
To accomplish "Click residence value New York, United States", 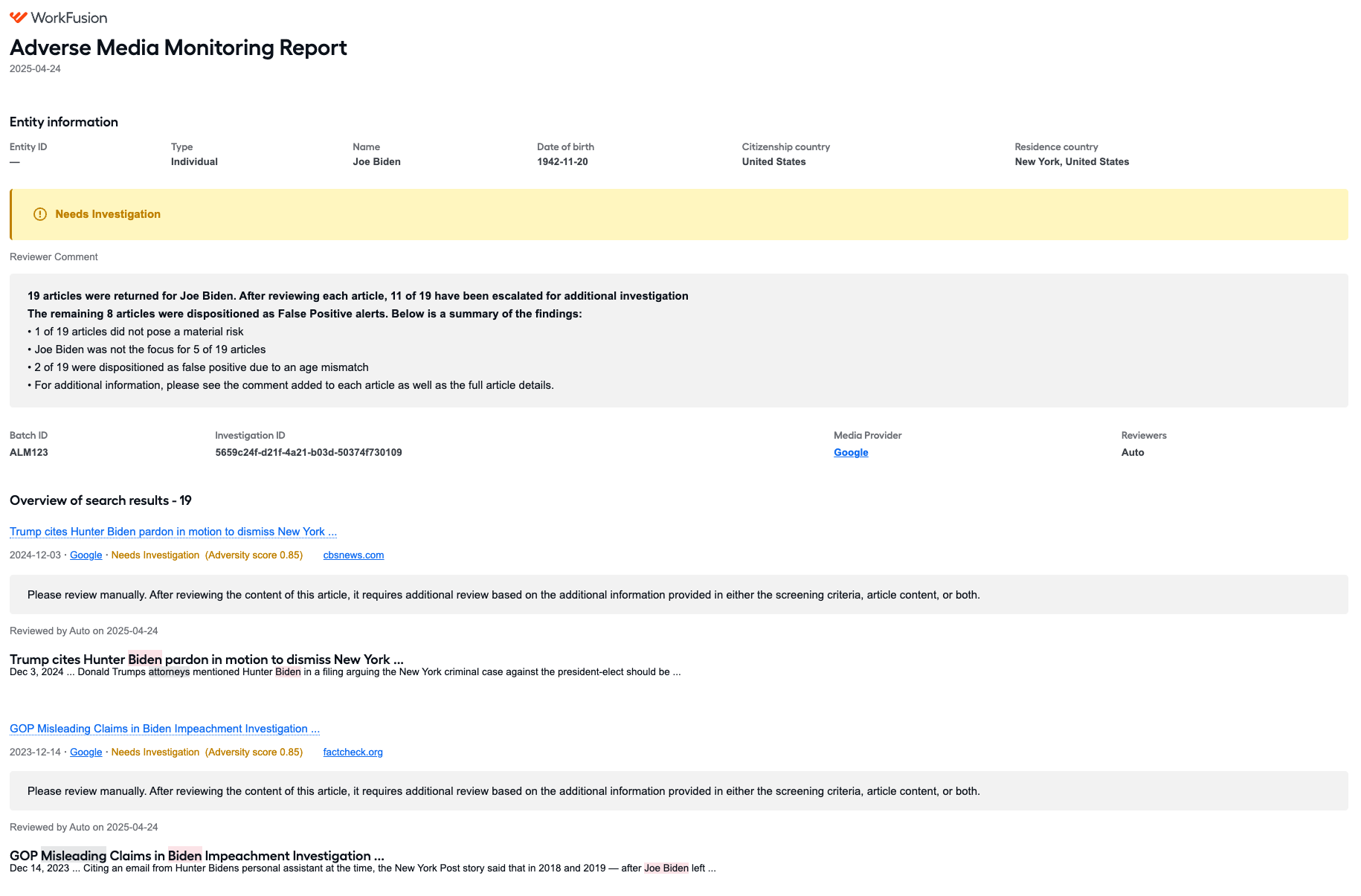I will [x=1072, y=162].
